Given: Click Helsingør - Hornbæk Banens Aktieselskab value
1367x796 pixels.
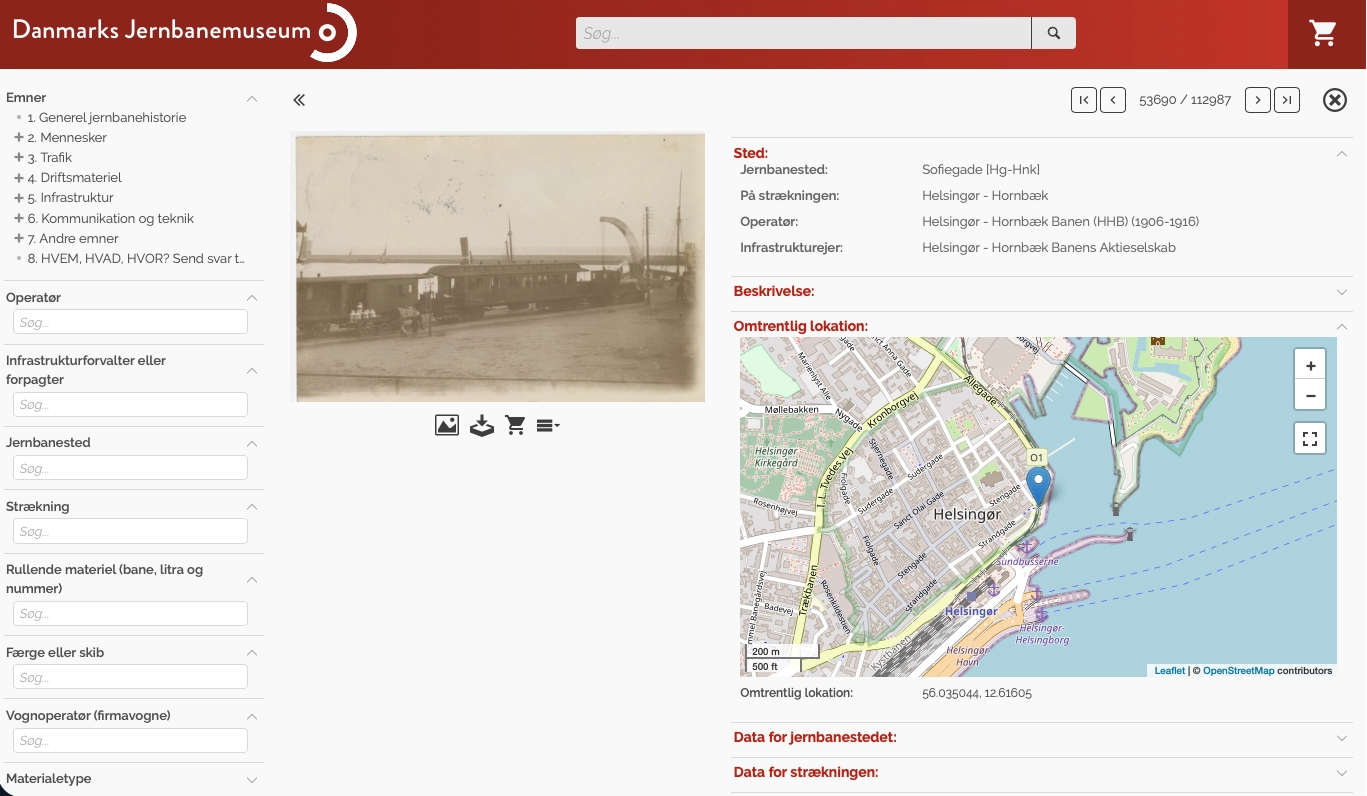Looking at the screenshot, I should pyautogui.click(x=1049, y=248).
